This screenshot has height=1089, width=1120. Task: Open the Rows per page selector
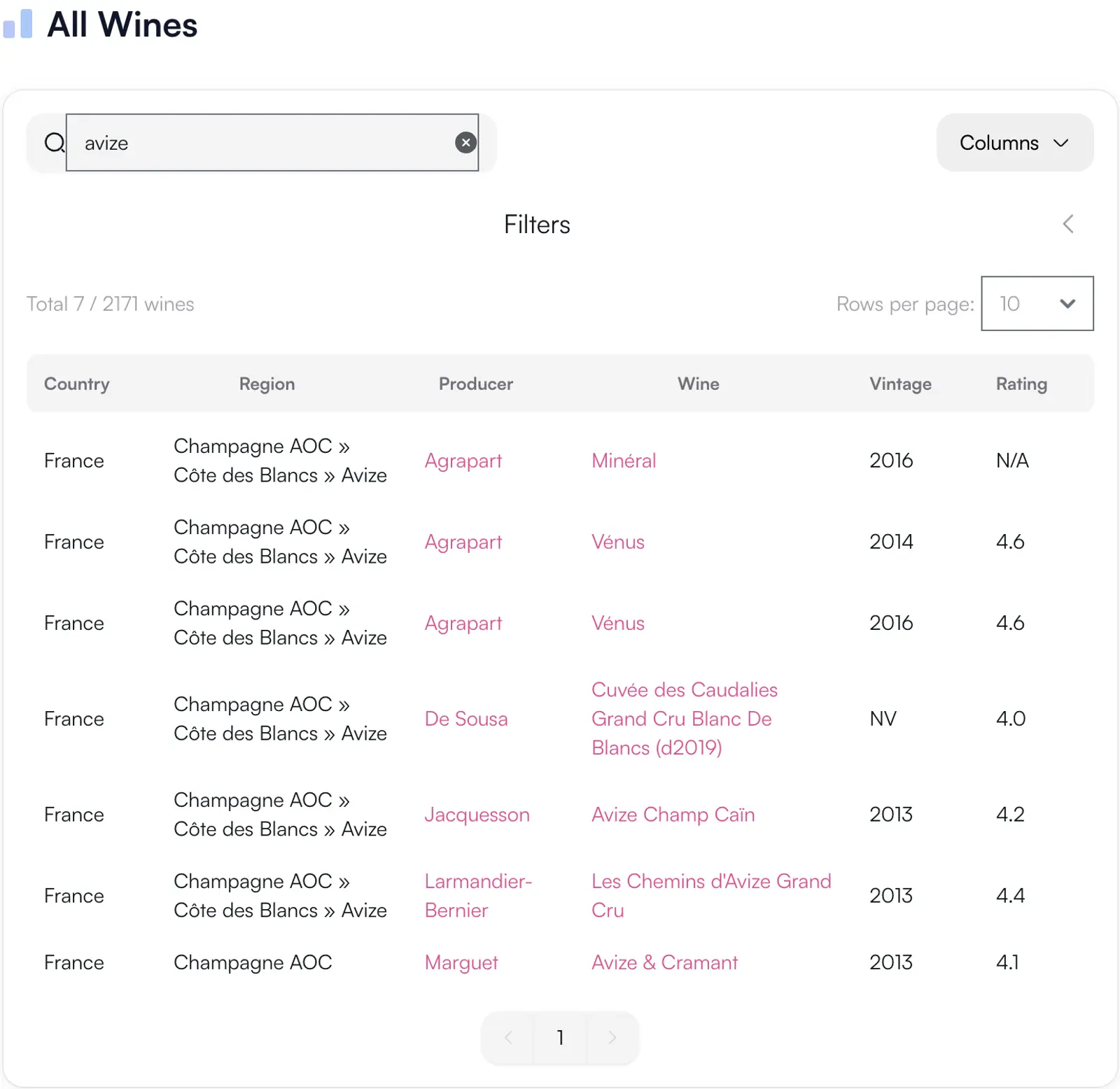1037,304
